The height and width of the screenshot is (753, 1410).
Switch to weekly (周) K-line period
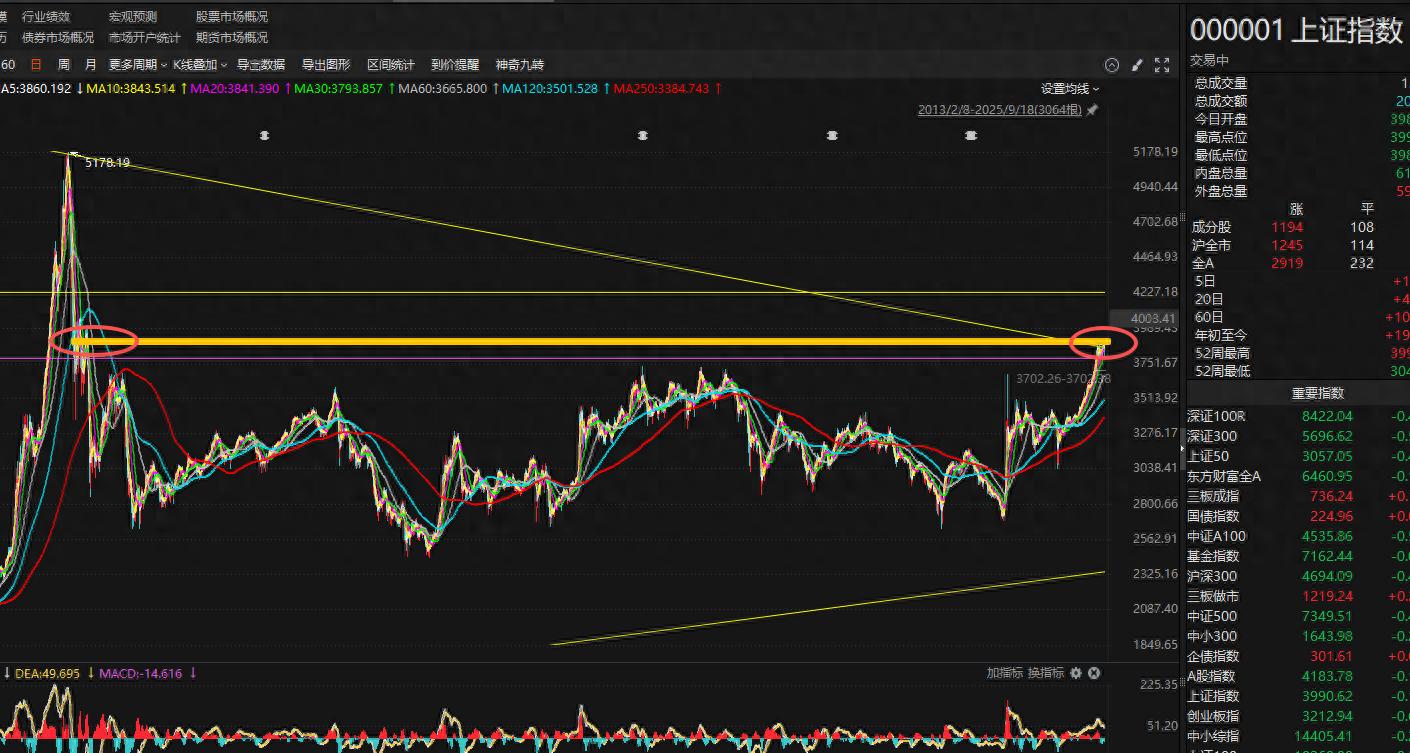point(64,65)
